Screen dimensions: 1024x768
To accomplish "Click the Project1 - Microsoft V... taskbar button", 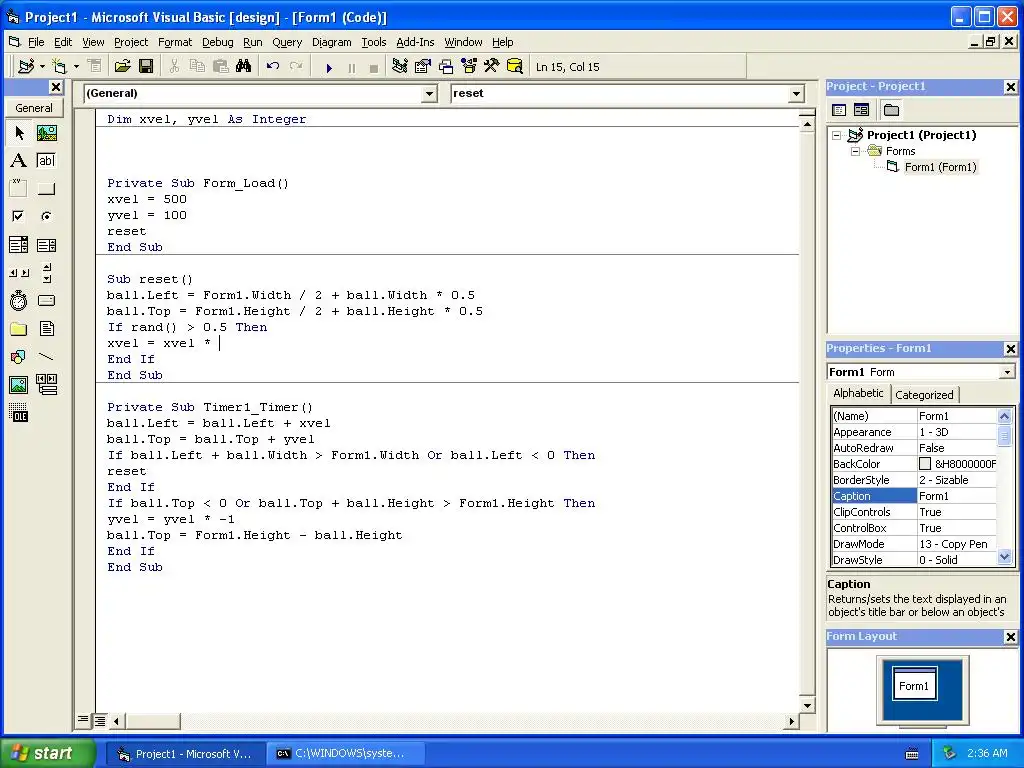I will pyautogui.click(x=185, y=754).
